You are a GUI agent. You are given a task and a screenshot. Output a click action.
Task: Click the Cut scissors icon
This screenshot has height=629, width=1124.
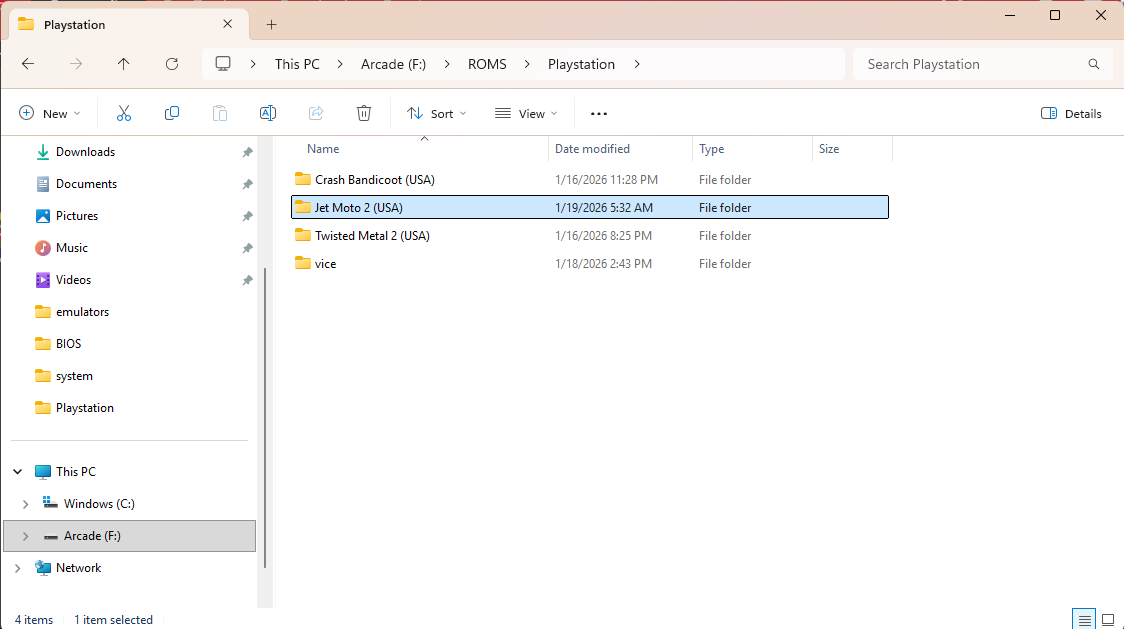124,114
